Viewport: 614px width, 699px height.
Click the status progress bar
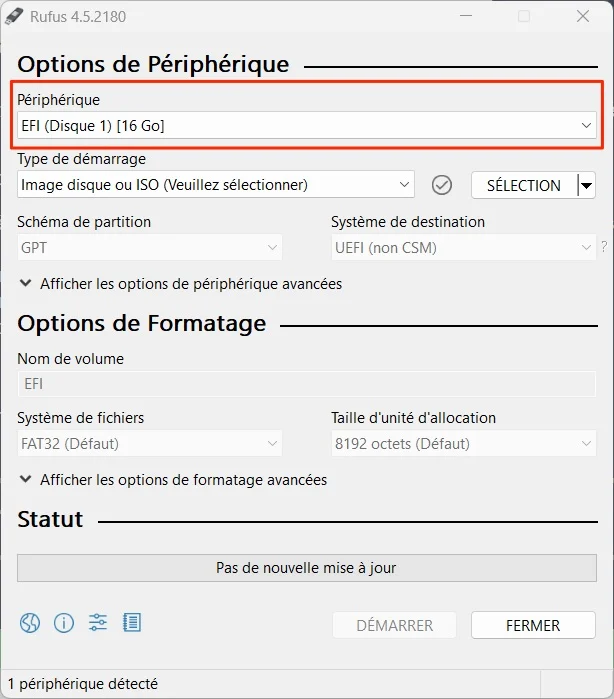[x=307, y=568]
